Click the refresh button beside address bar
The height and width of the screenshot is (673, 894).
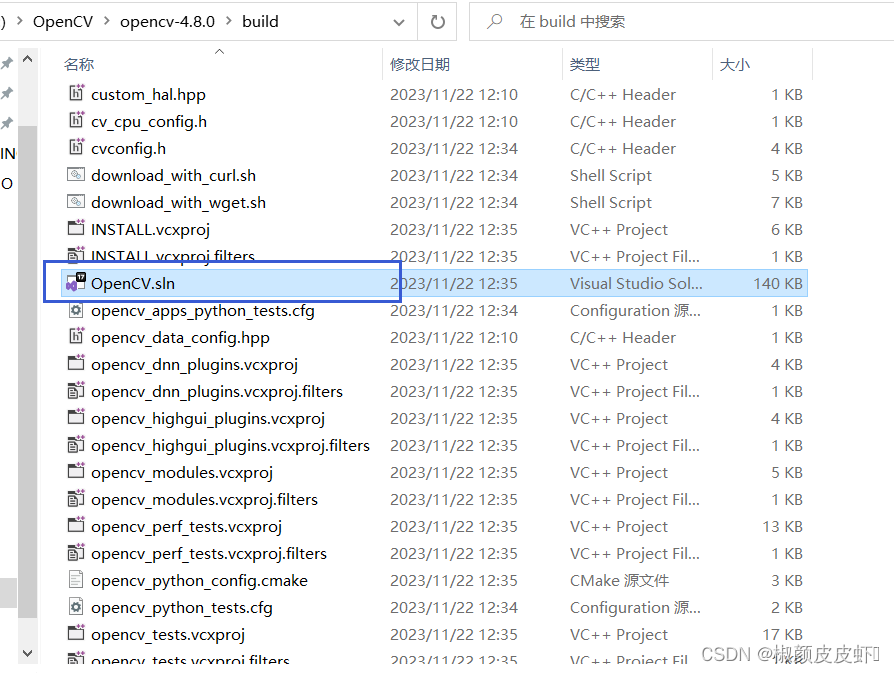pyautogui.click(x=437, y=22)
